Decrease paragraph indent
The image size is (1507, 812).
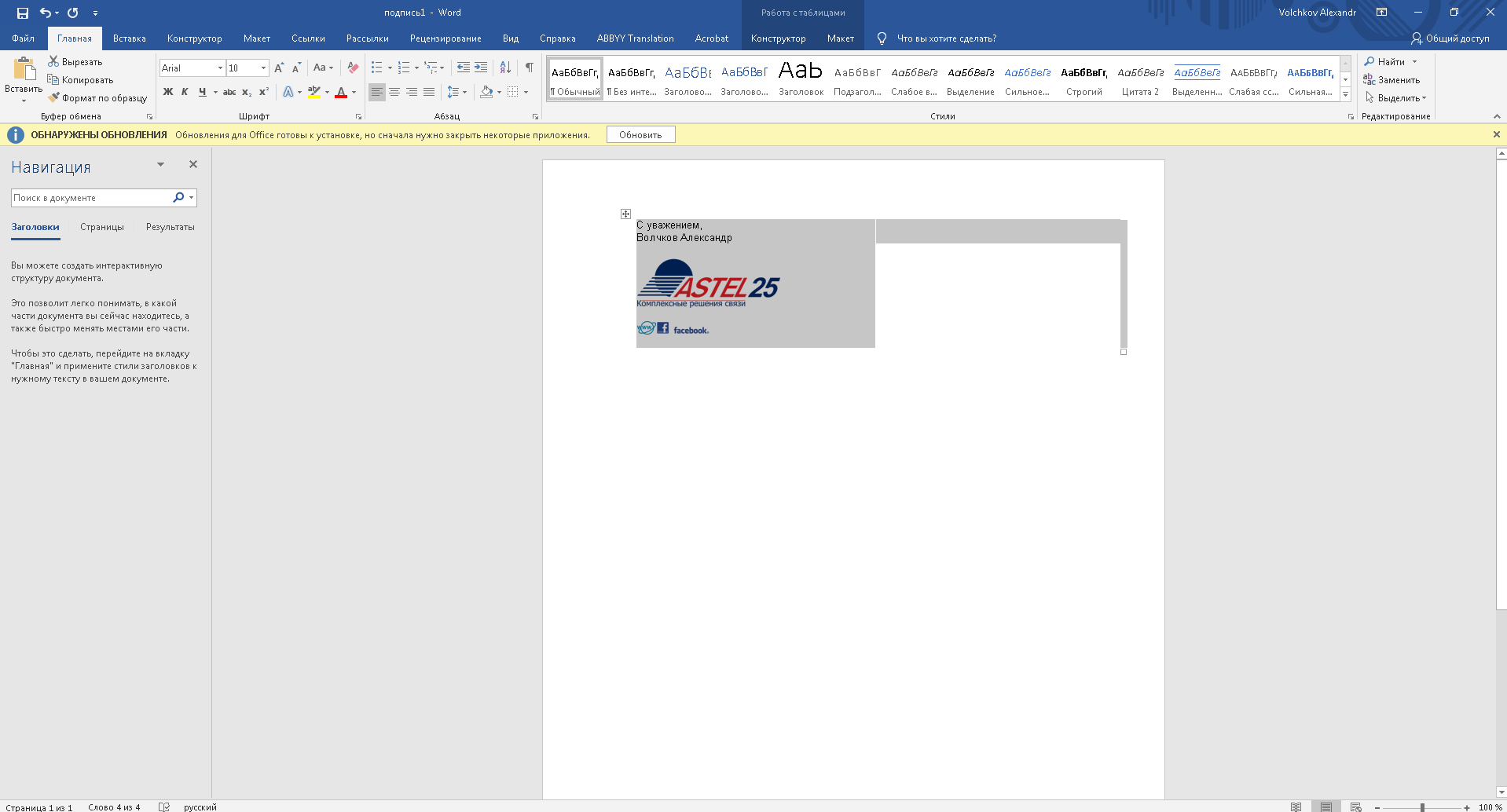coord(464,68)
